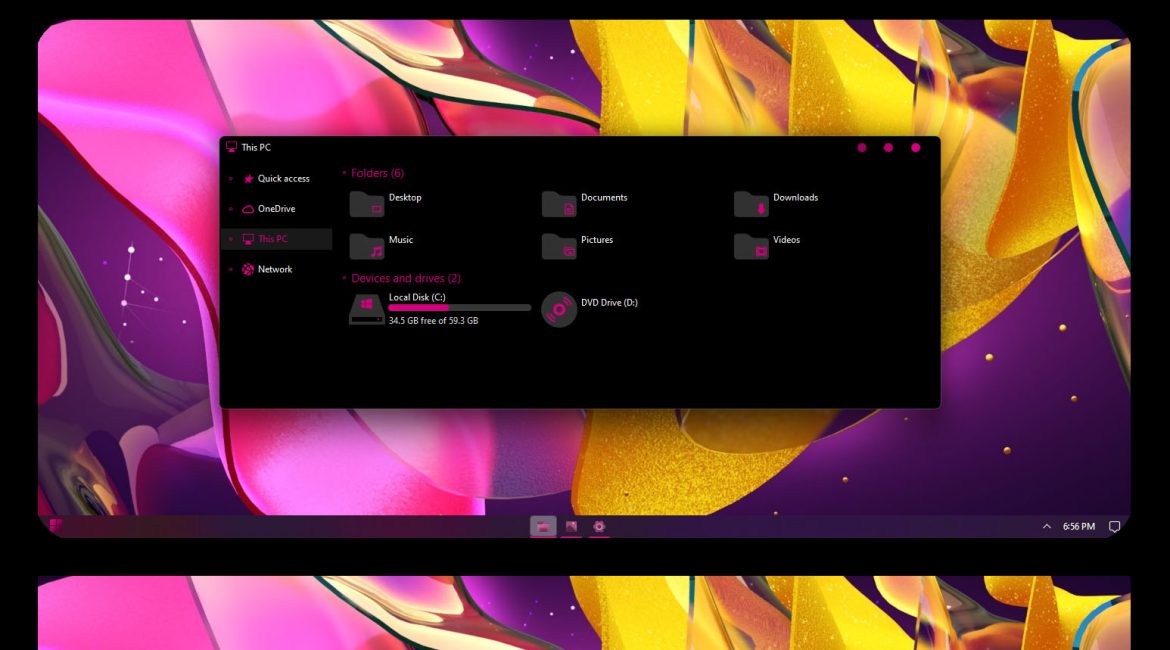This screenshot has width=1170, height=650.
Task: Close the This PC window
Action: (916, 148)
